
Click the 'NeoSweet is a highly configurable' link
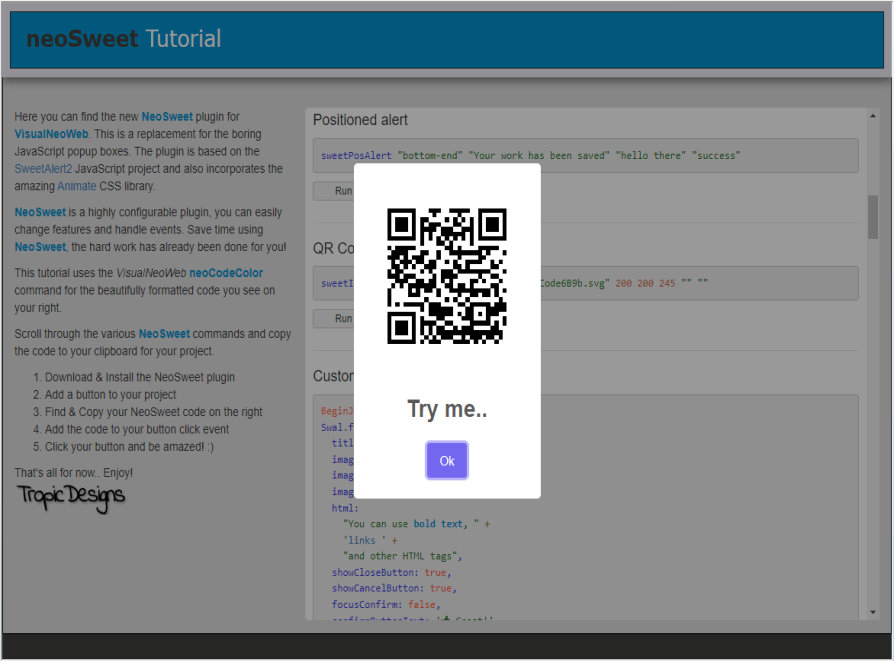pos(40,213)
